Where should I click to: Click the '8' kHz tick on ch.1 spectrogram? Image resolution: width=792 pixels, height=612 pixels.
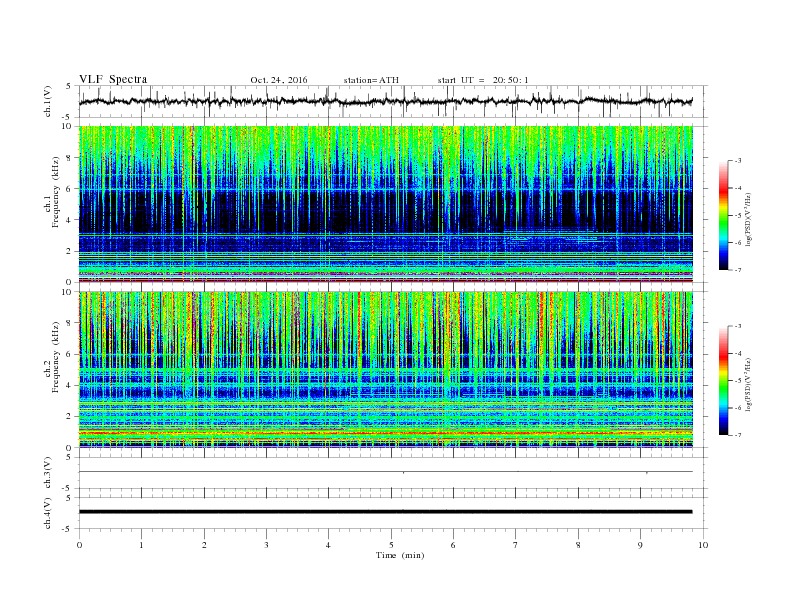pos(69,158)
